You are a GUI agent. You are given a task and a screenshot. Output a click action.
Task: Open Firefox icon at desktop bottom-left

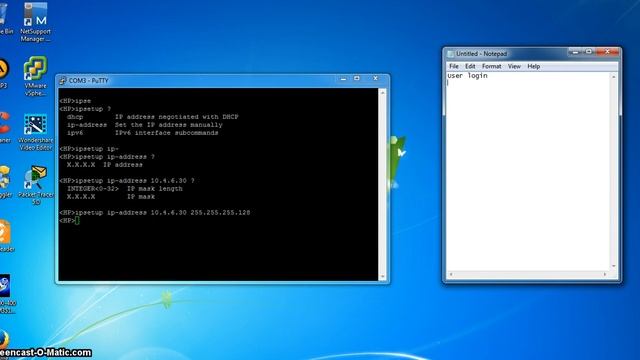coord(4,340)
